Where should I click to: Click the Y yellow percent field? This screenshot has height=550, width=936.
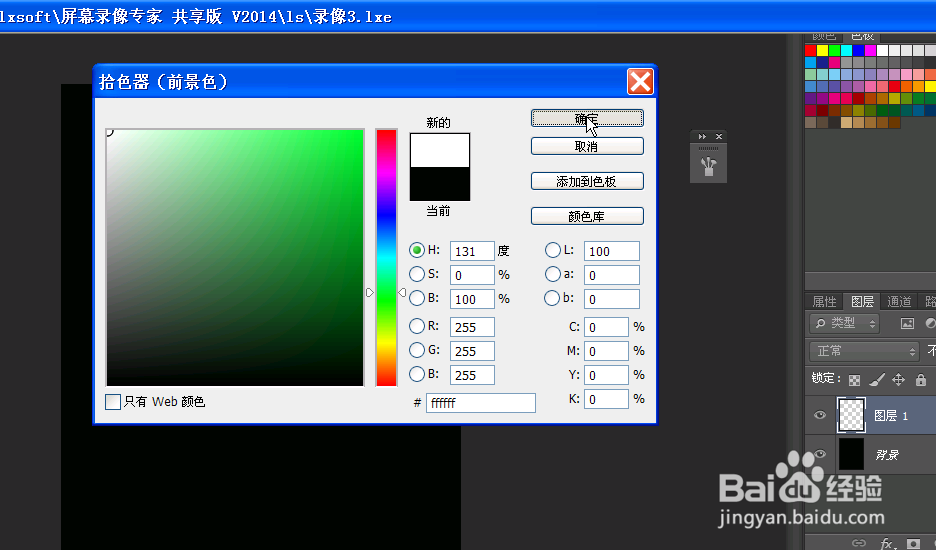[606, 375]
